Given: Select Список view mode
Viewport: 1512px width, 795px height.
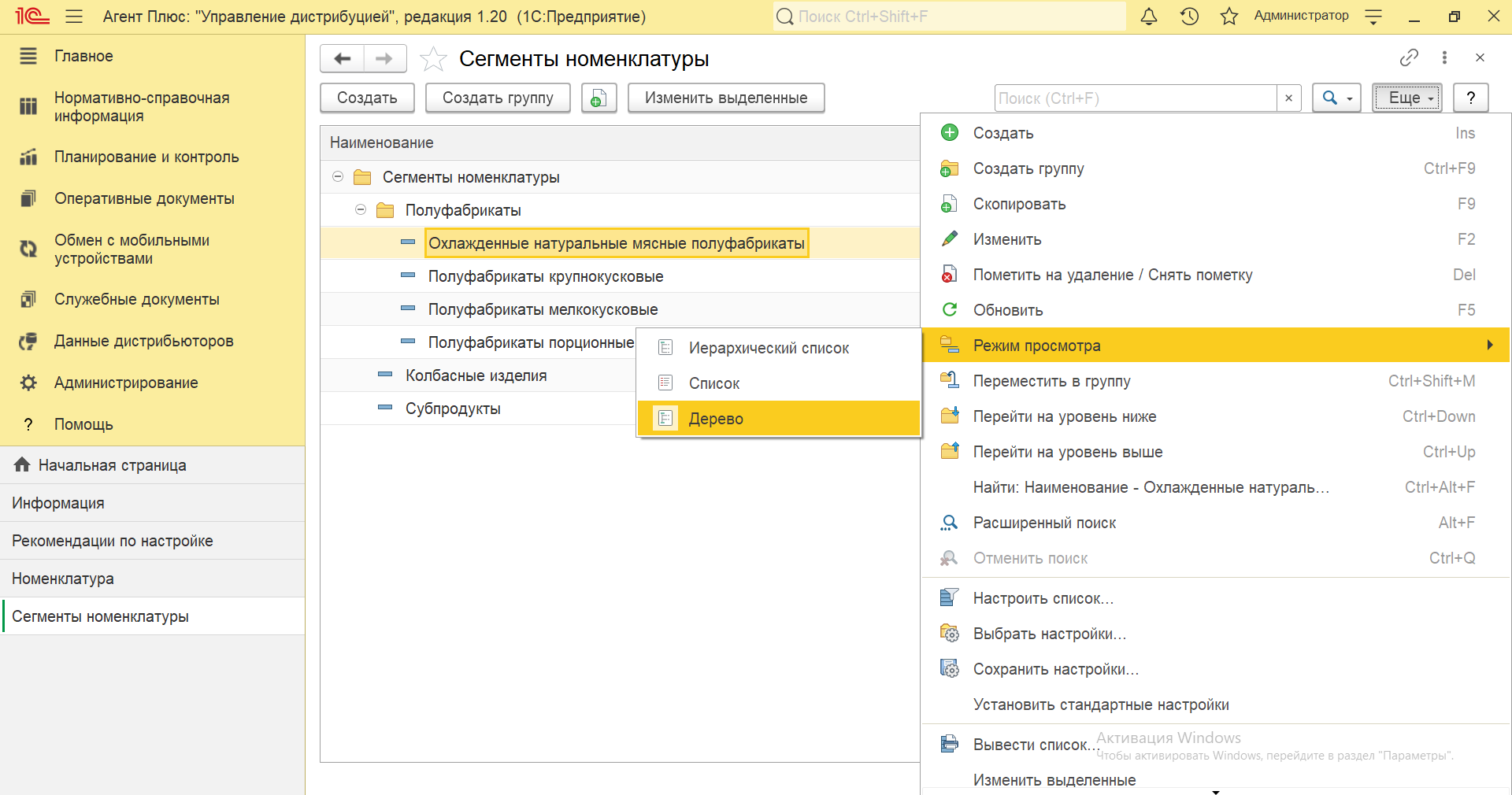Looking at the screenshot, I should click(713, 383).
